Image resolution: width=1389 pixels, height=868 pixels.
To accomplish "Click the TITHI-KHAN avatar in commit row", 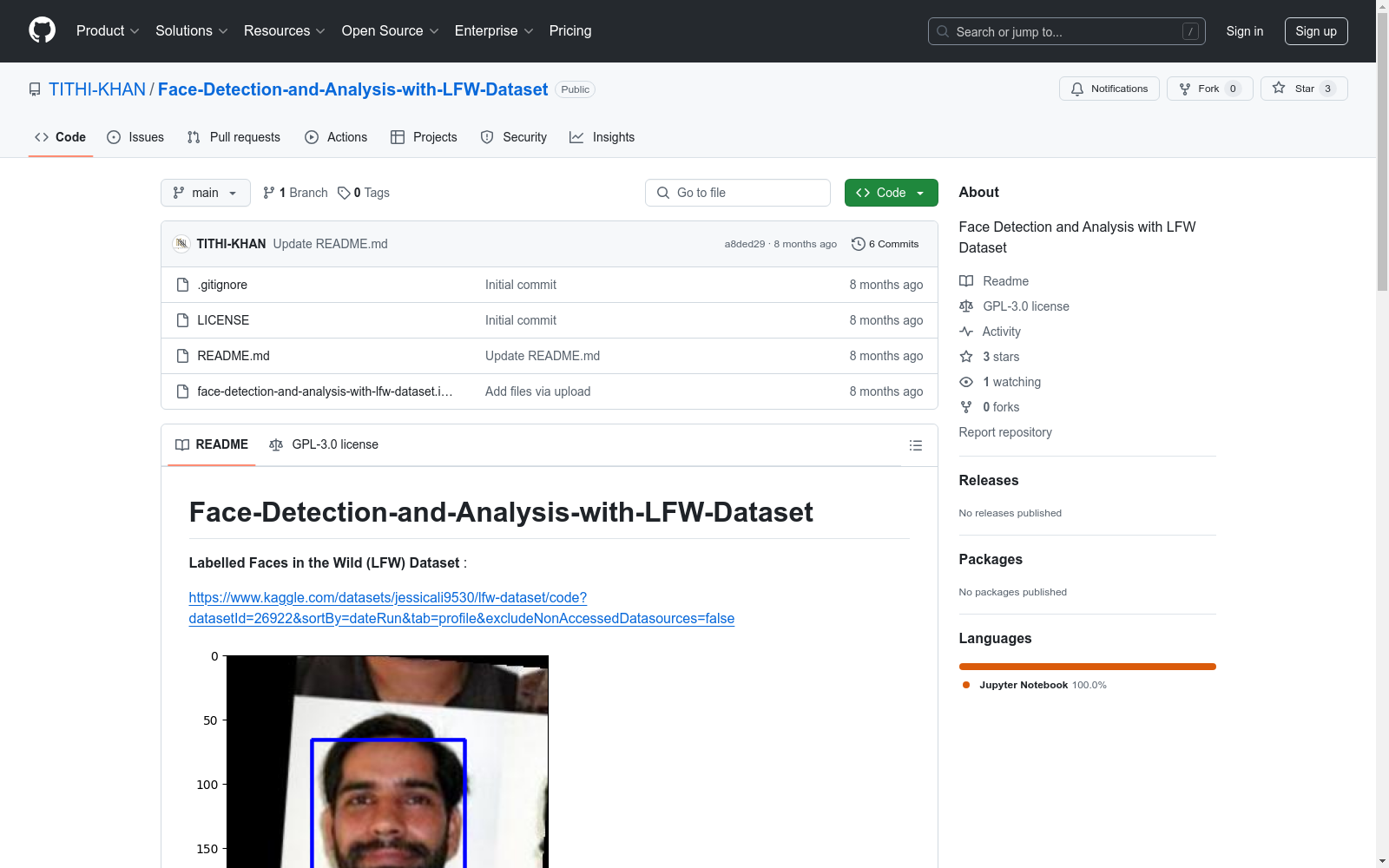I will click(181, 244).
